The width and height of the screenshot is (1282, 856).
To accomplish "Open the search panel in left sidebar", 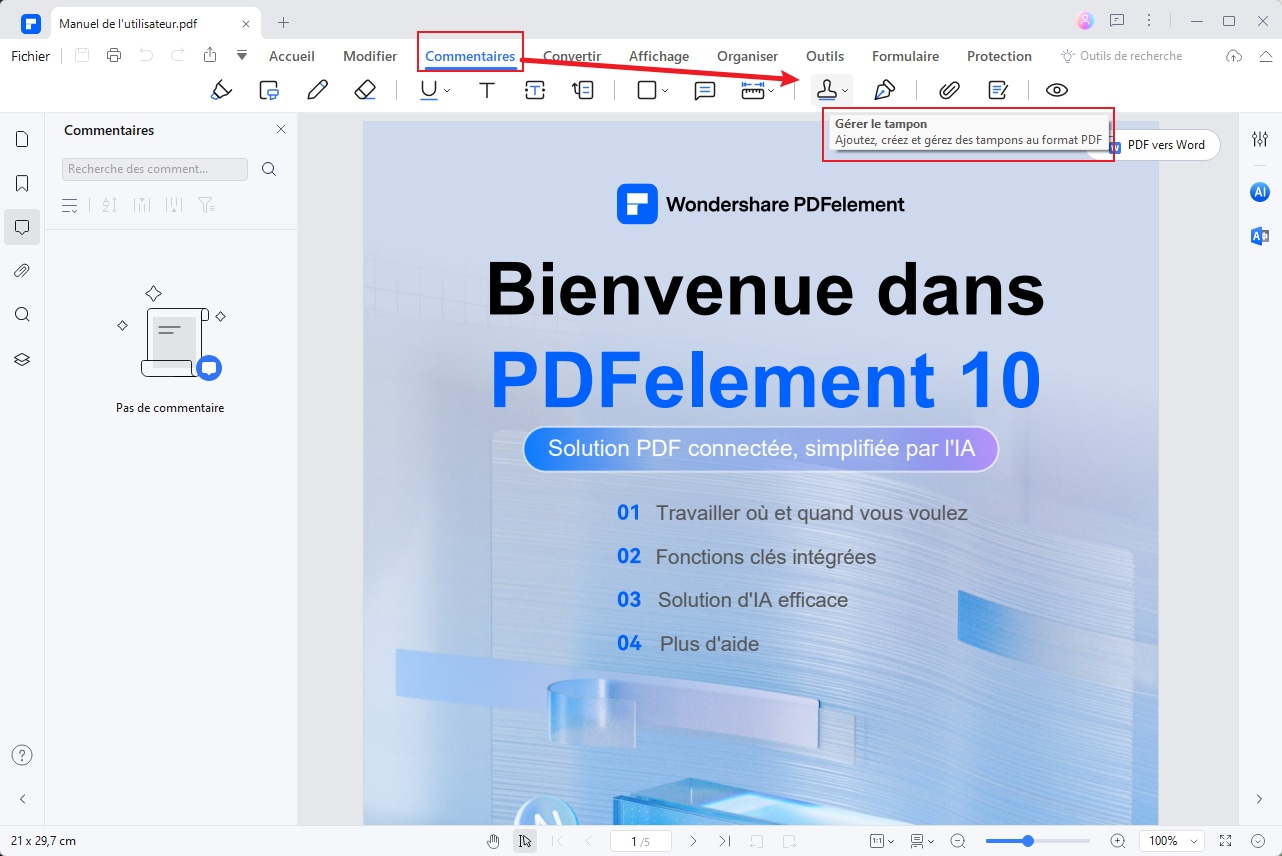I will (x=22, y=315).
